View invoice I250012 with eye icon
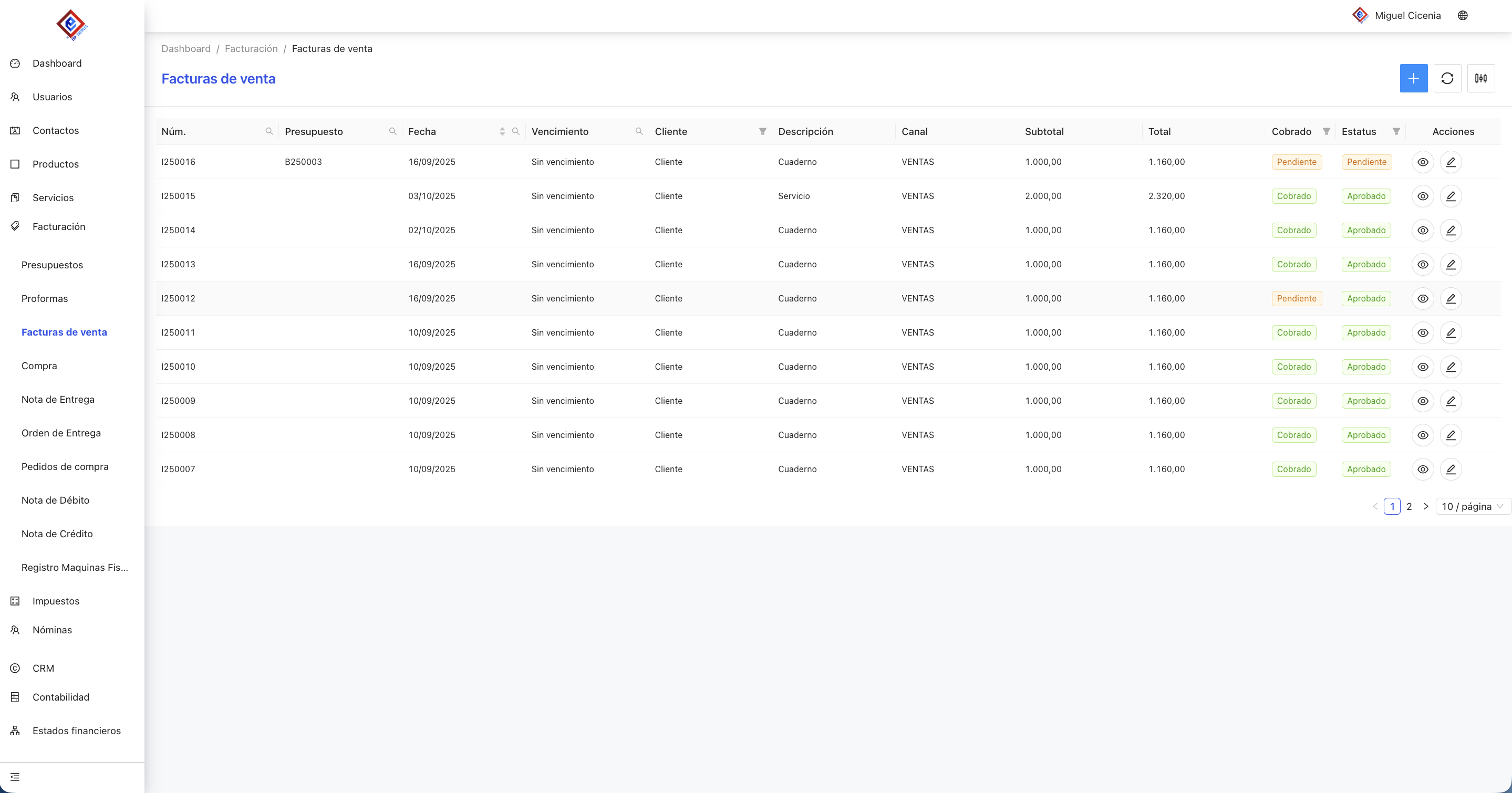The image size is (1512, 793). click(1422, 298)
